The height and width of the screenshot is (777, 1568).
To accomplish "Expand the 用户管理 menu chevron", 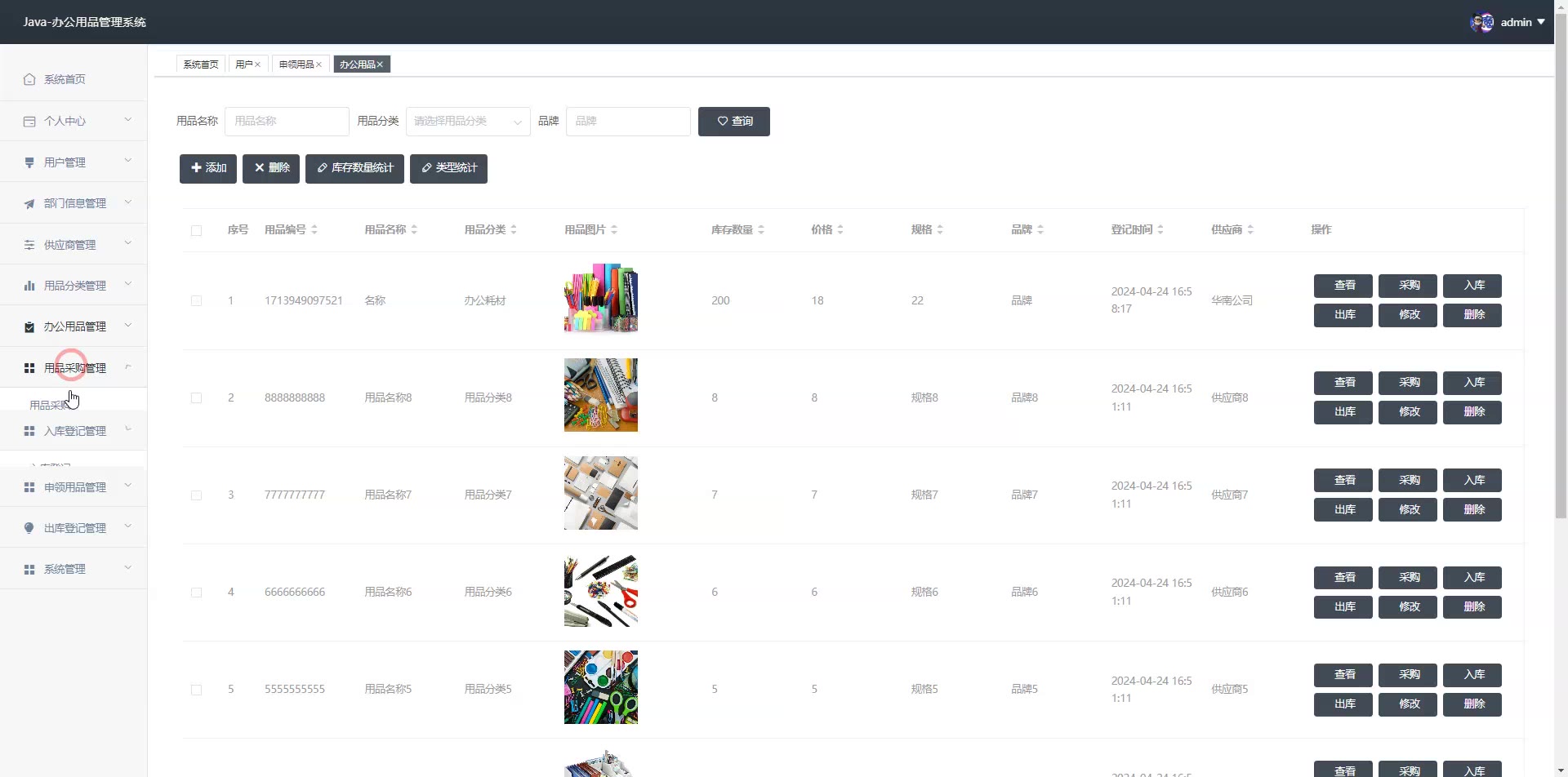I will [128, 161].
